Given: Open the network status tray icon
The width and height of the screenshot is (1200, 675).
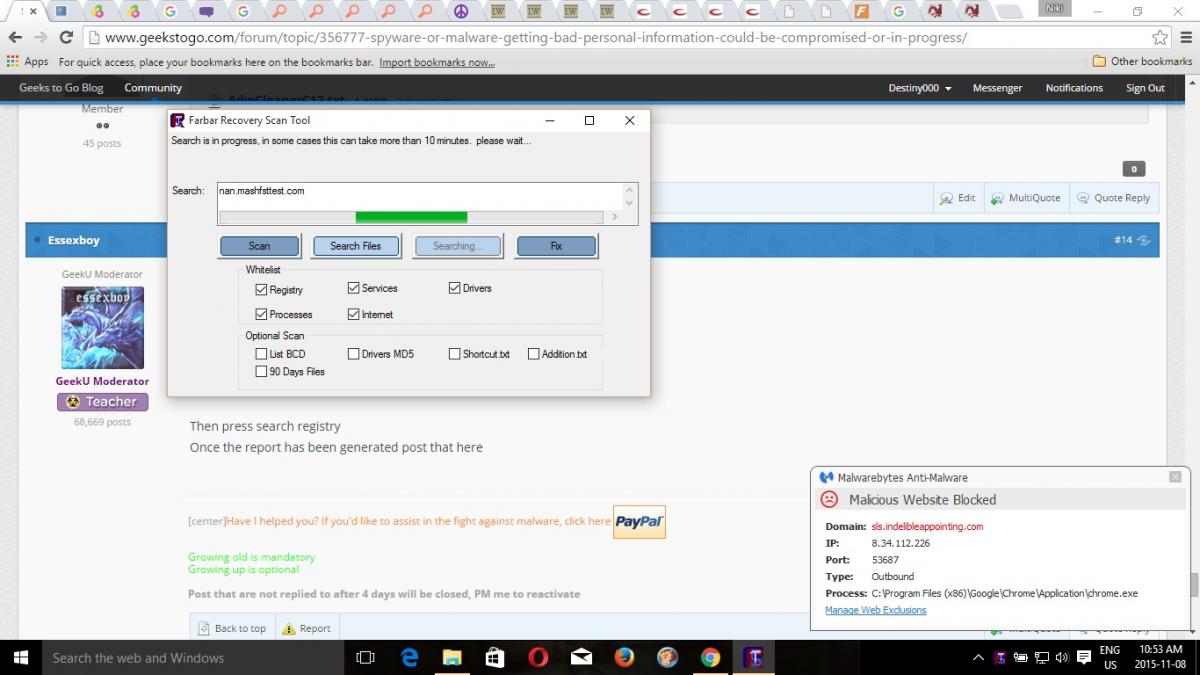Looking at the screenshot, I should (x=1041, y=658).
